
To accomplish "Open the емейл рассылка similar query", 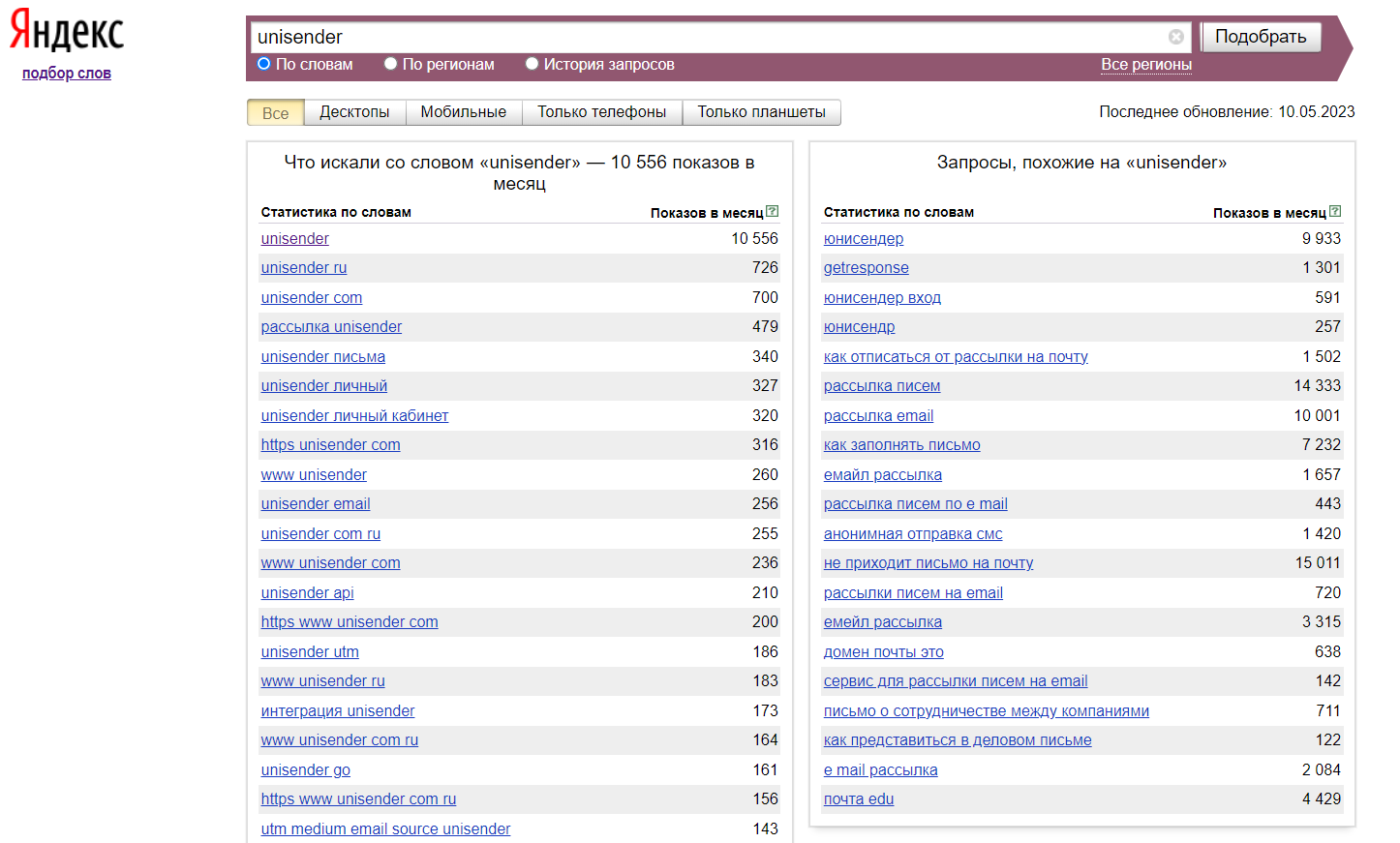I will [883, 622].
